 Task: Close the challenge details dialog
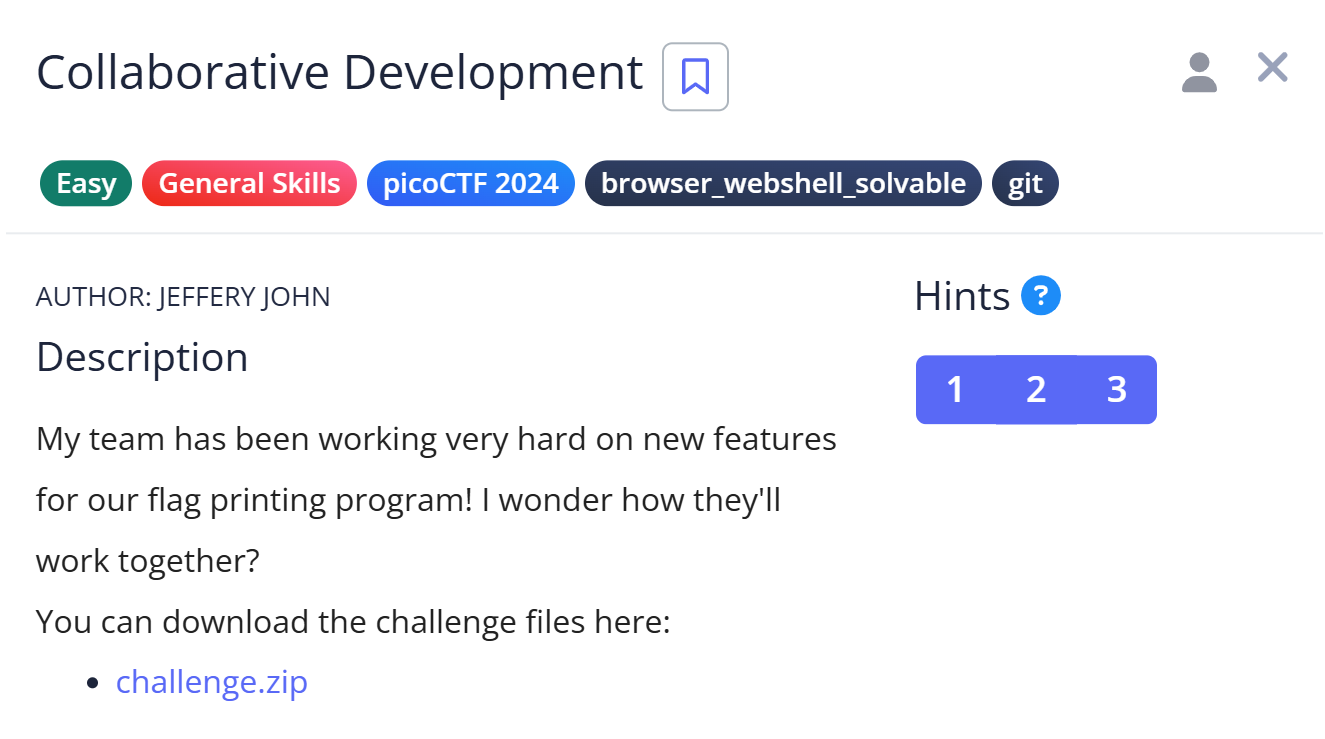click(x=1272, y=68)
